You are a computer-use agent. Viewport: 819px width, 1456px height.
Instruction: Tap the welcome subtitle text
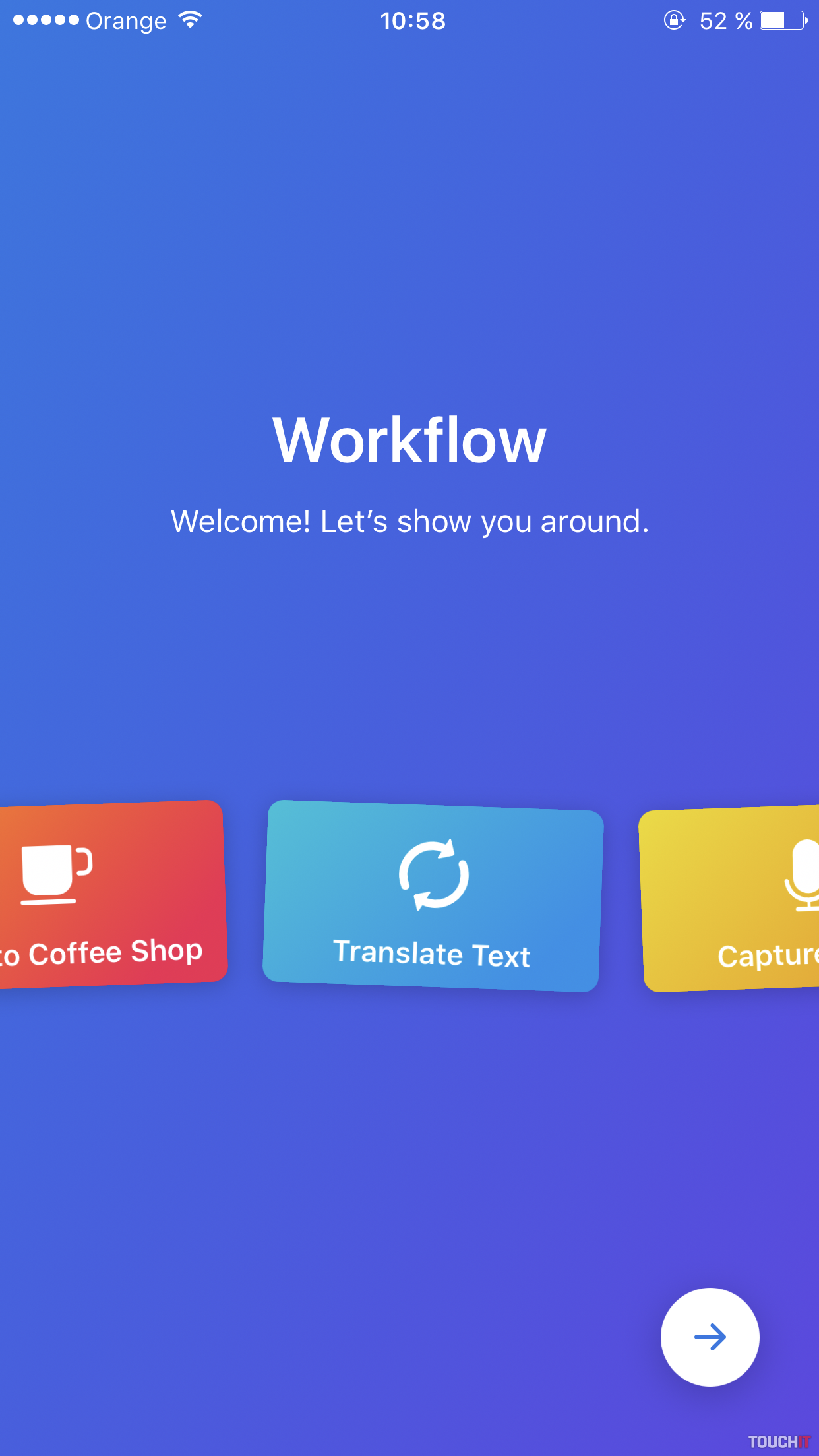[409, 522]
